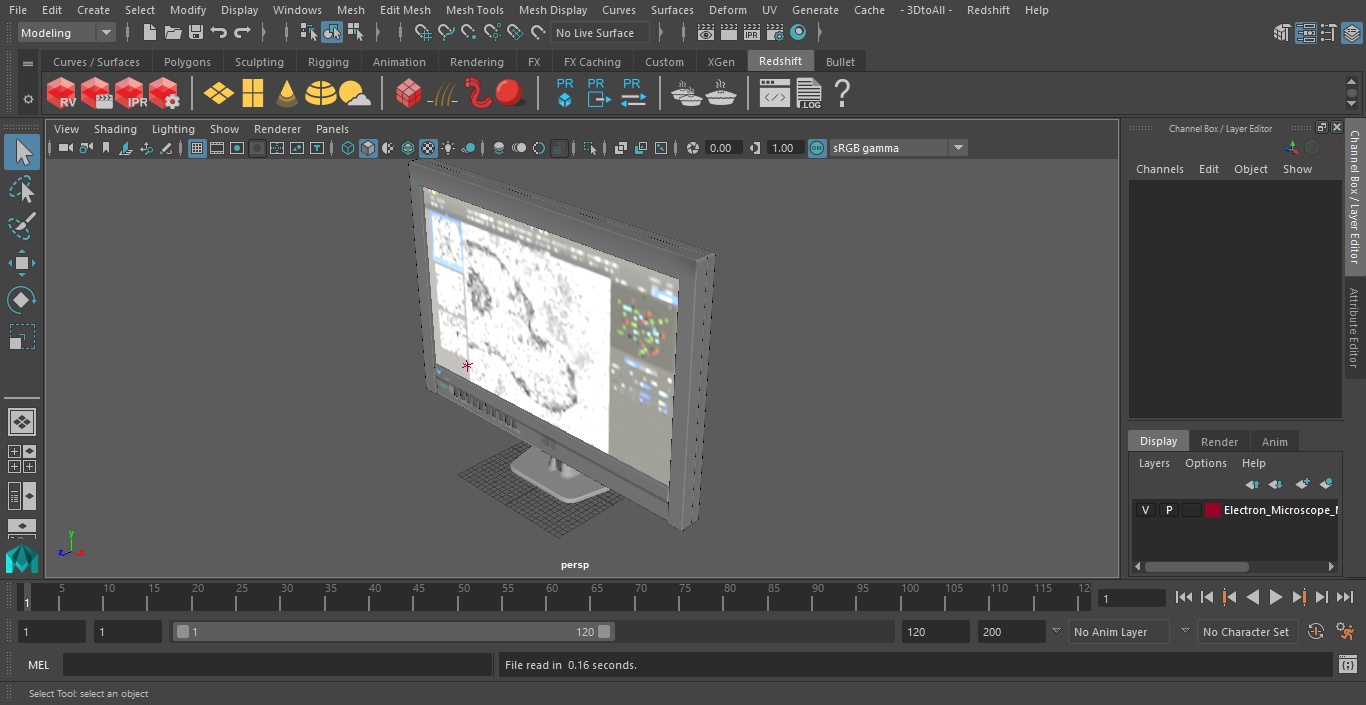Play forward in the timeline controls
Image resolution: width=1366 pixels, height=705 pixels.
coord(1275,597)
